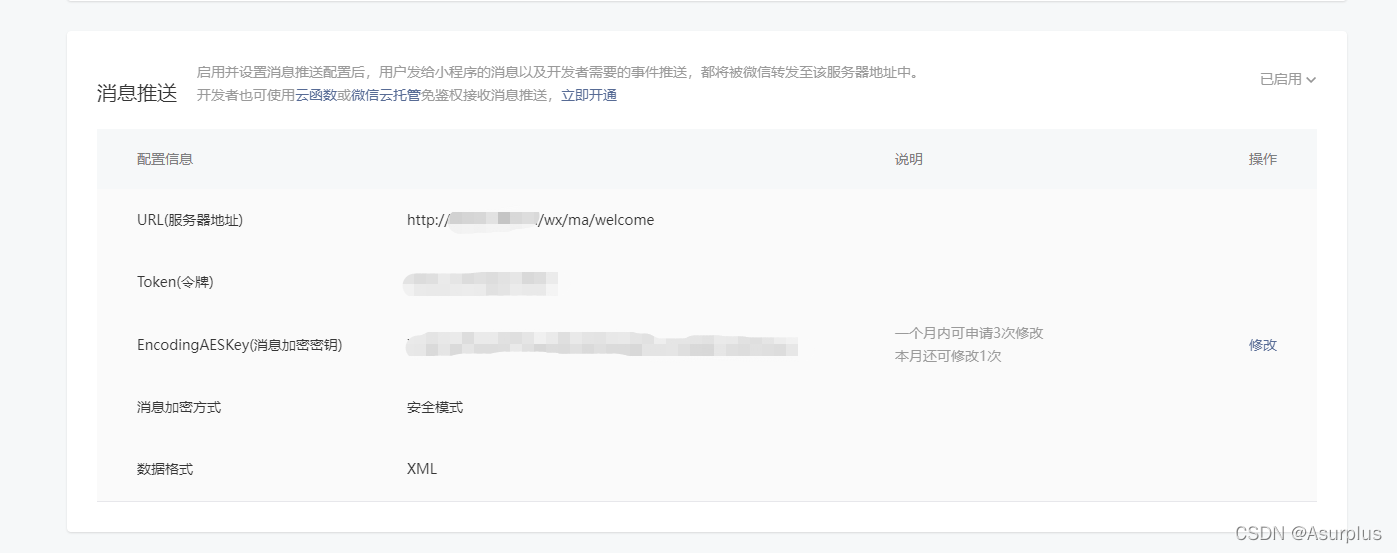Click the 说明 column header

(x=909, y=159)
